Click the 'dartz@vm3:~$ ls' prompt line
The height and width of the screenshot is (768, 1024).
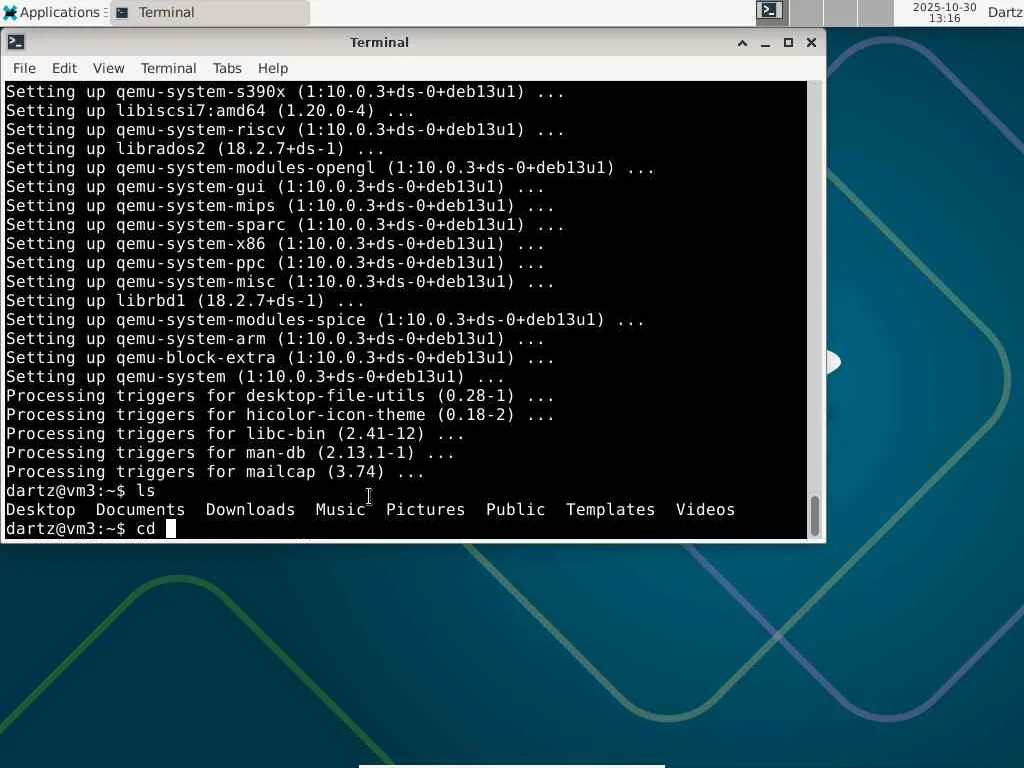click(x=80, y=490)
